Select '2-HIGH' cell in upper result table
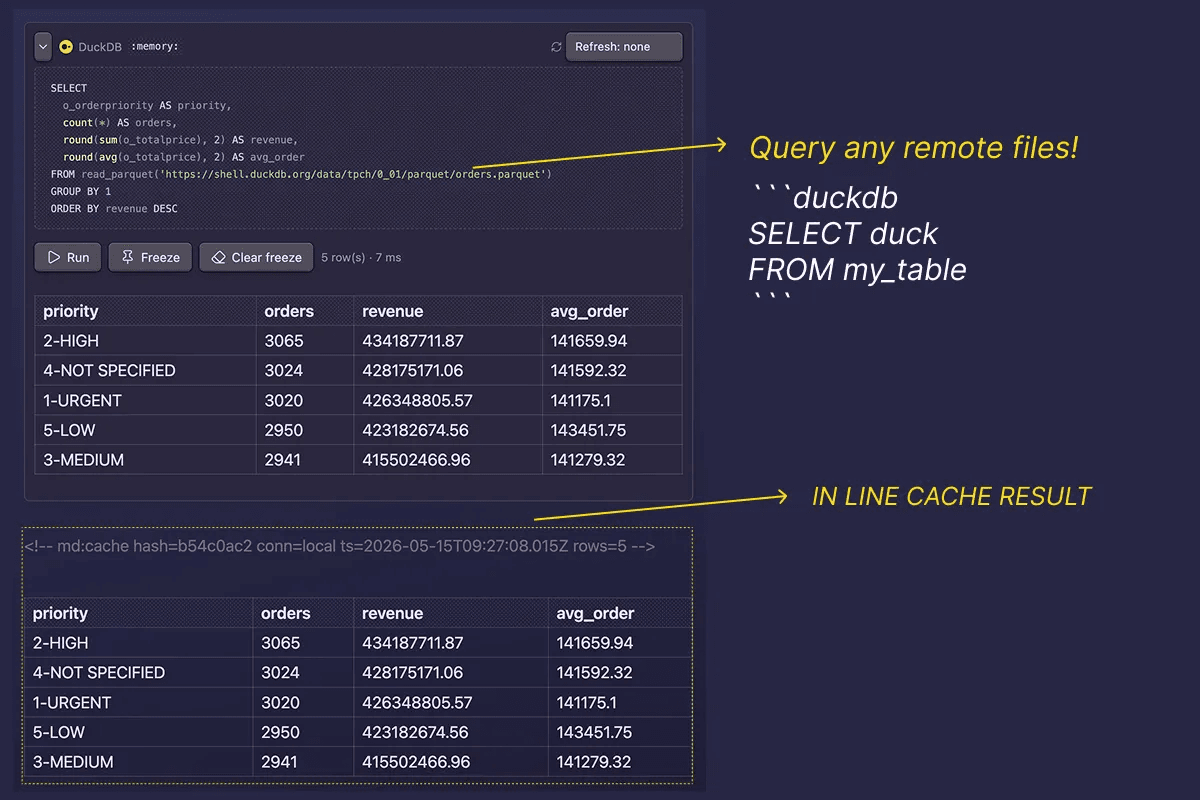Viewport: 1200px width, 800px height. [x=71, y=341]
